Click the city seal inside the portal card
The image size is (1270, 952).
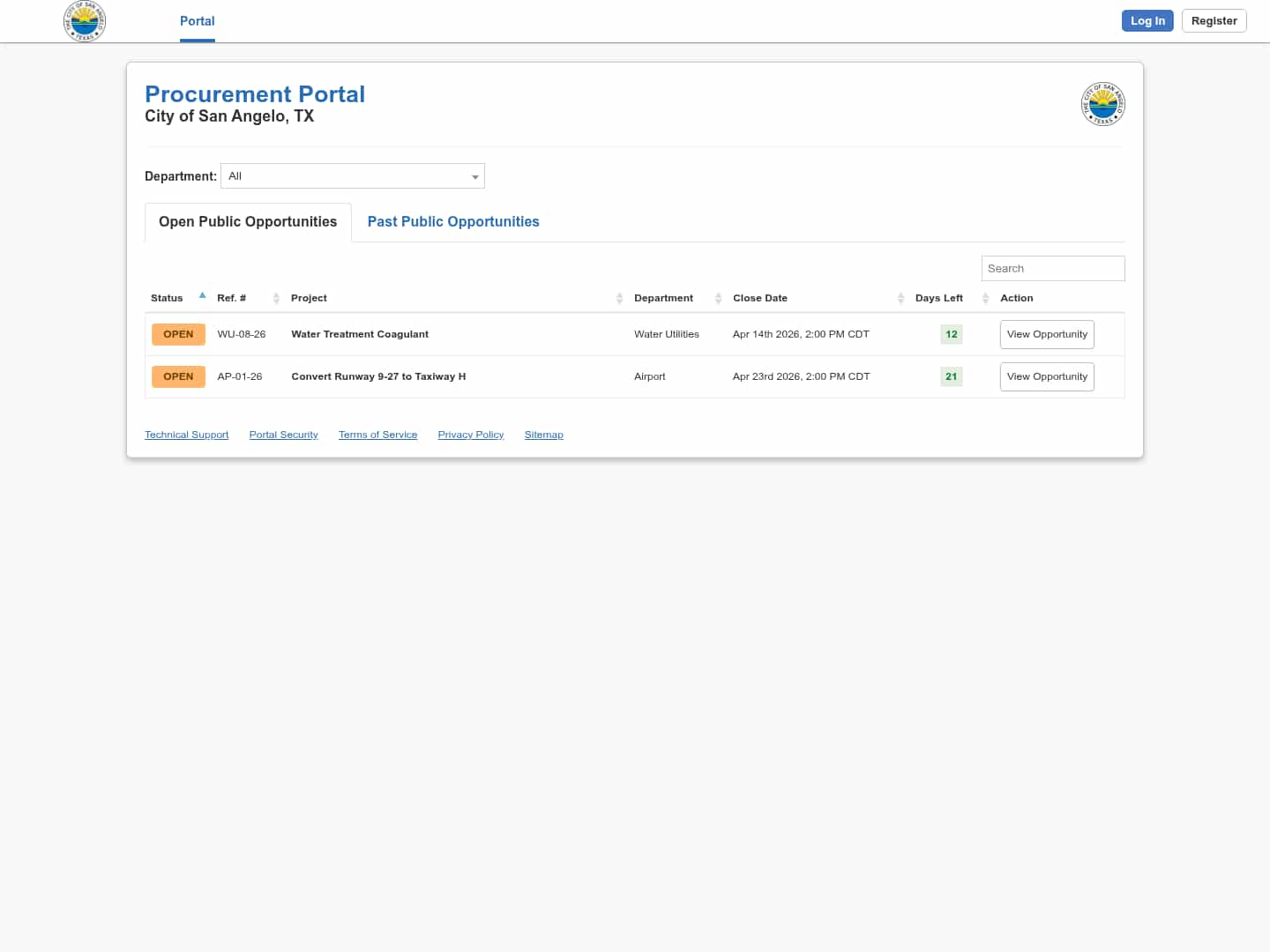(1102, 103)
